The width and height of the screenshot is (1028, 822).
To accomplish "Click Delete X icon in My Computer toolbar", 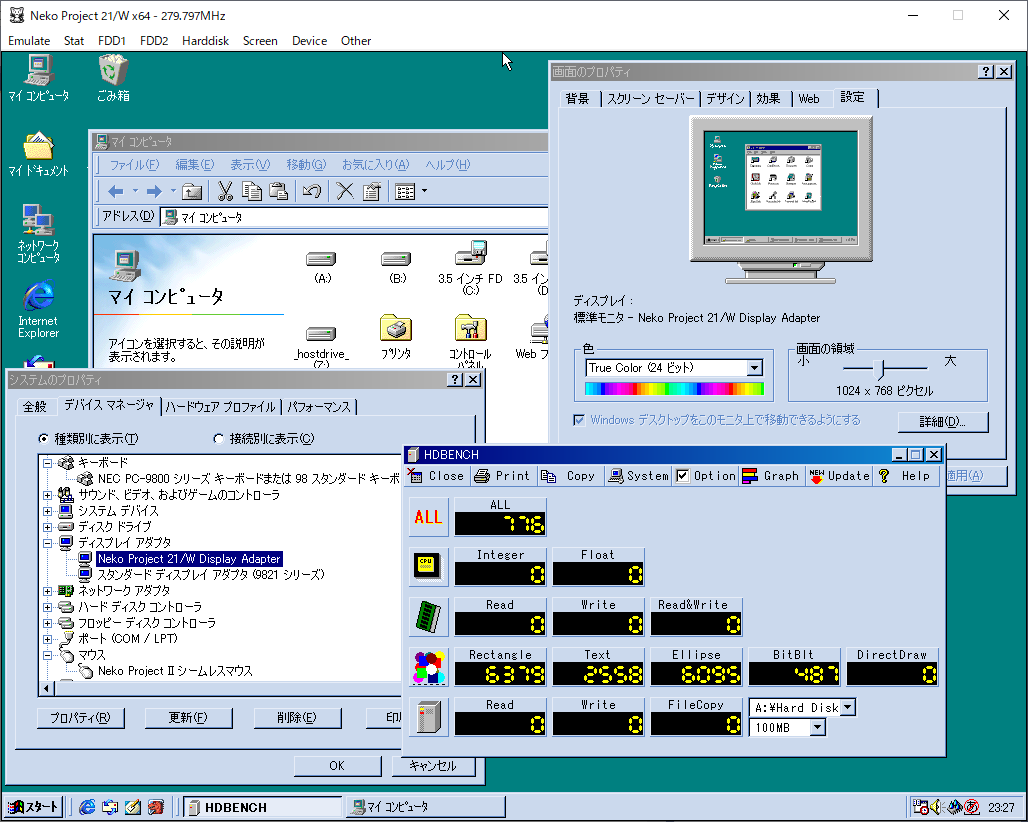I will pyautogui.click(x=345, y=191).
